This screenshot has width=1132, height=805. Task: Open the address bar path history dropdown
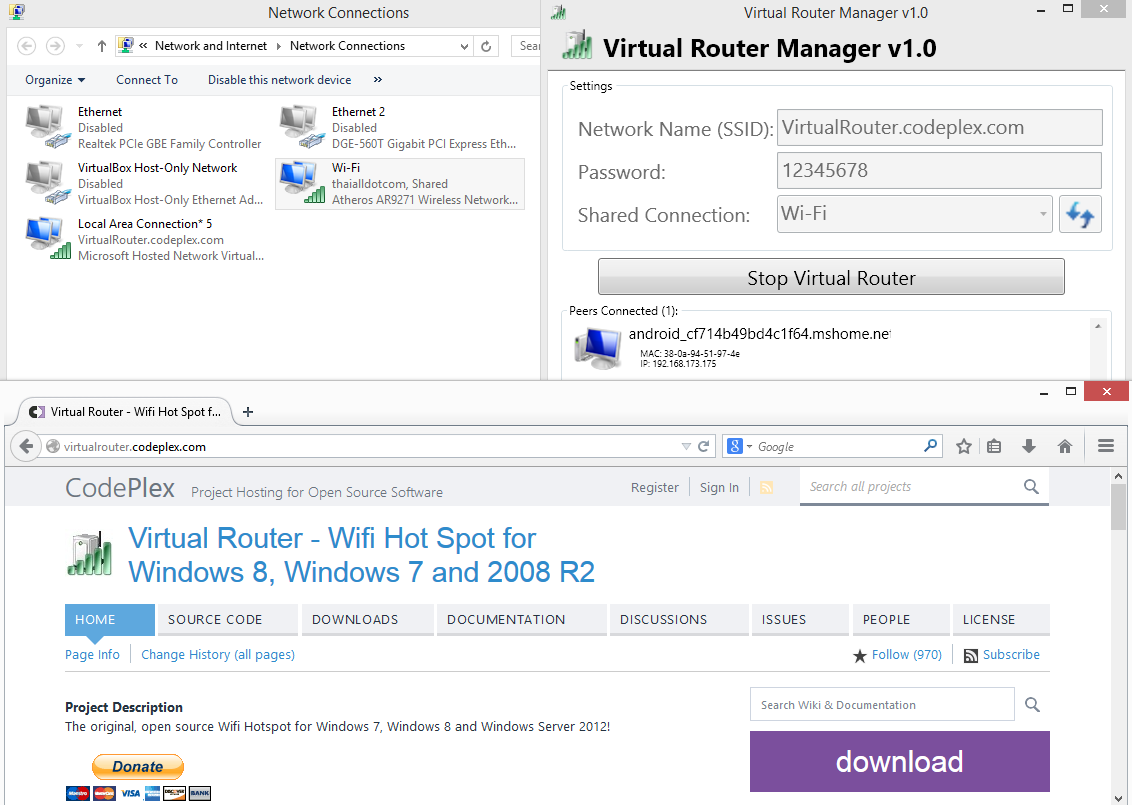(x=464, y=46)
